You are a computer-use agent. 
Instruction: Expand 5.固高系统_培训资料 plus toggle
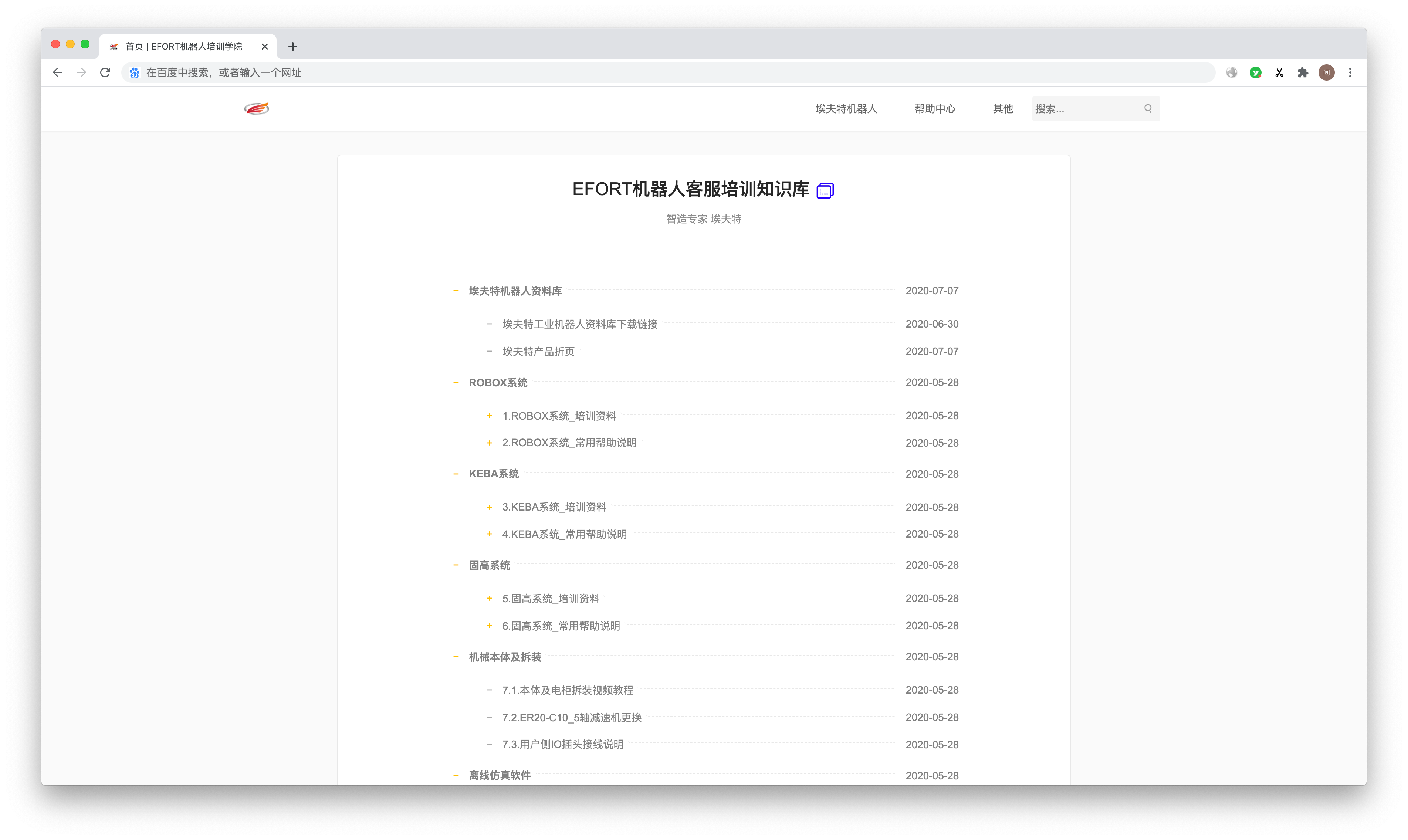490,598
